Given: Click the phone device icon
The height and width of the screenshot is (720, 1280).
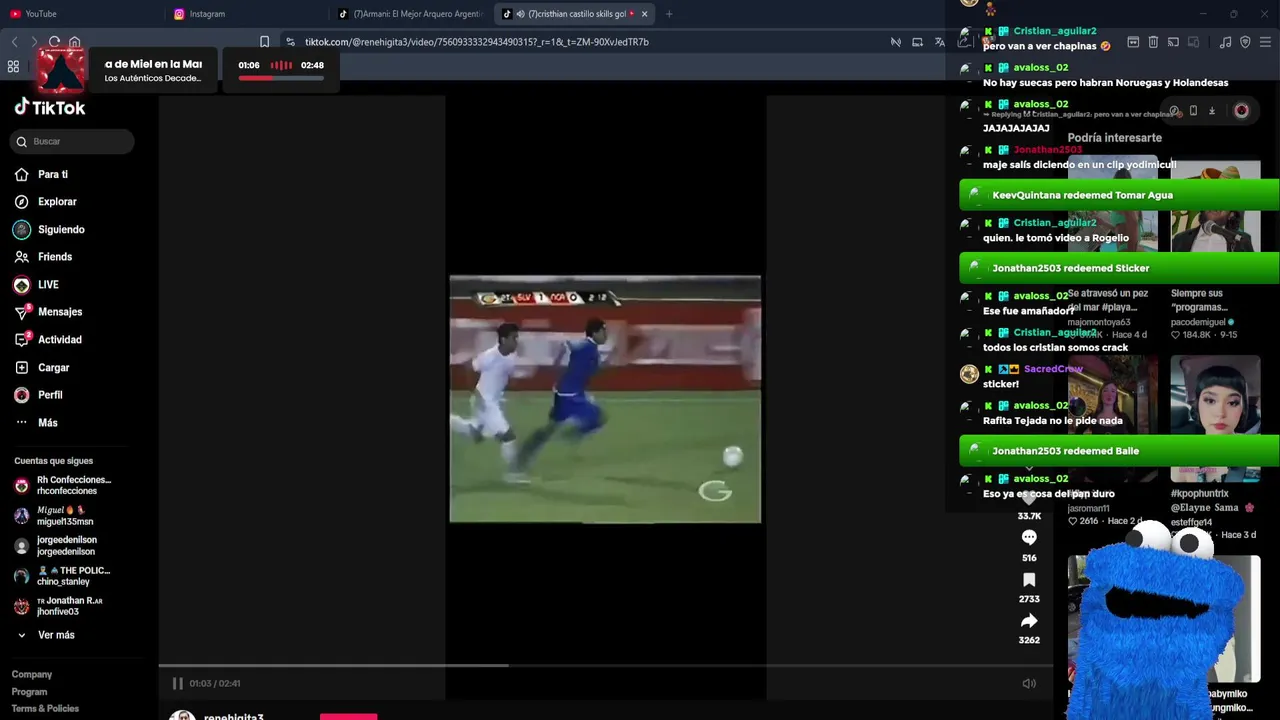Looking at the screenshot, I should point(1193,111).
